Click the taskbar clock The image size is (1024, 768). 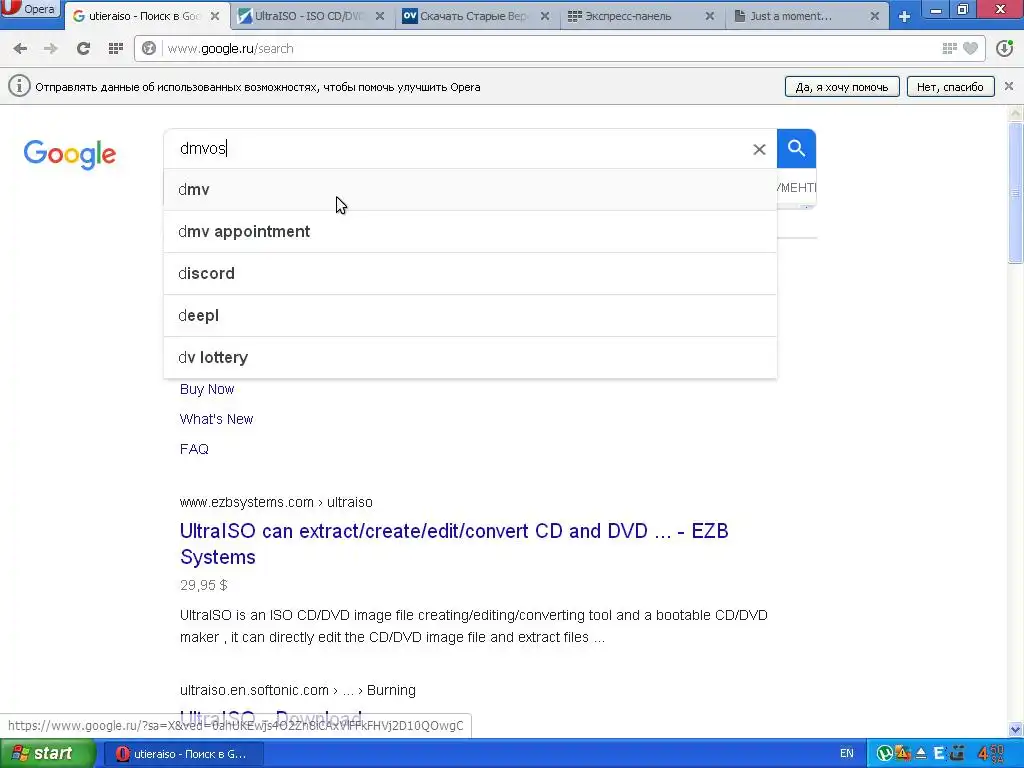tap(991, 754)
